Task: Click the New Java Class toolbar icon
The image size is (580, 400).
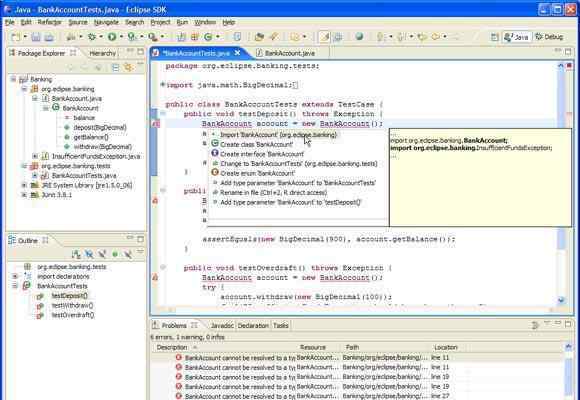Action: click(208, 37)
